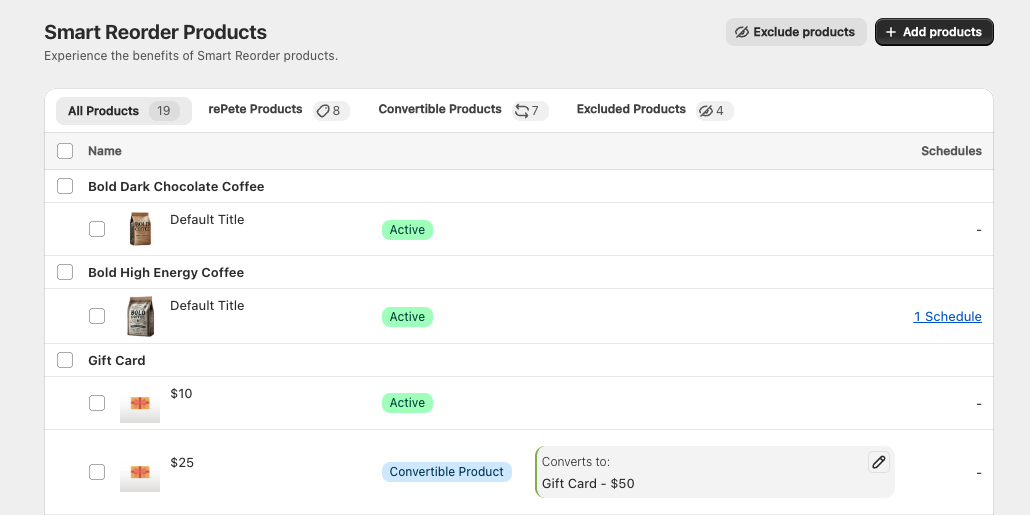1030x515 pixels.
Task: Open the 1 Schedule link
Action: (947, 317)
